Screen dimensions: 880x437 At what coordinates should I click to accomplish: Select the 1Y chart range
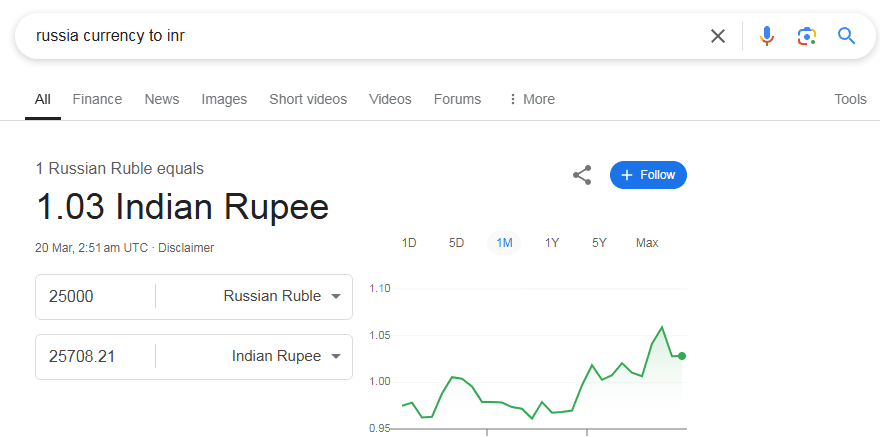552,243
